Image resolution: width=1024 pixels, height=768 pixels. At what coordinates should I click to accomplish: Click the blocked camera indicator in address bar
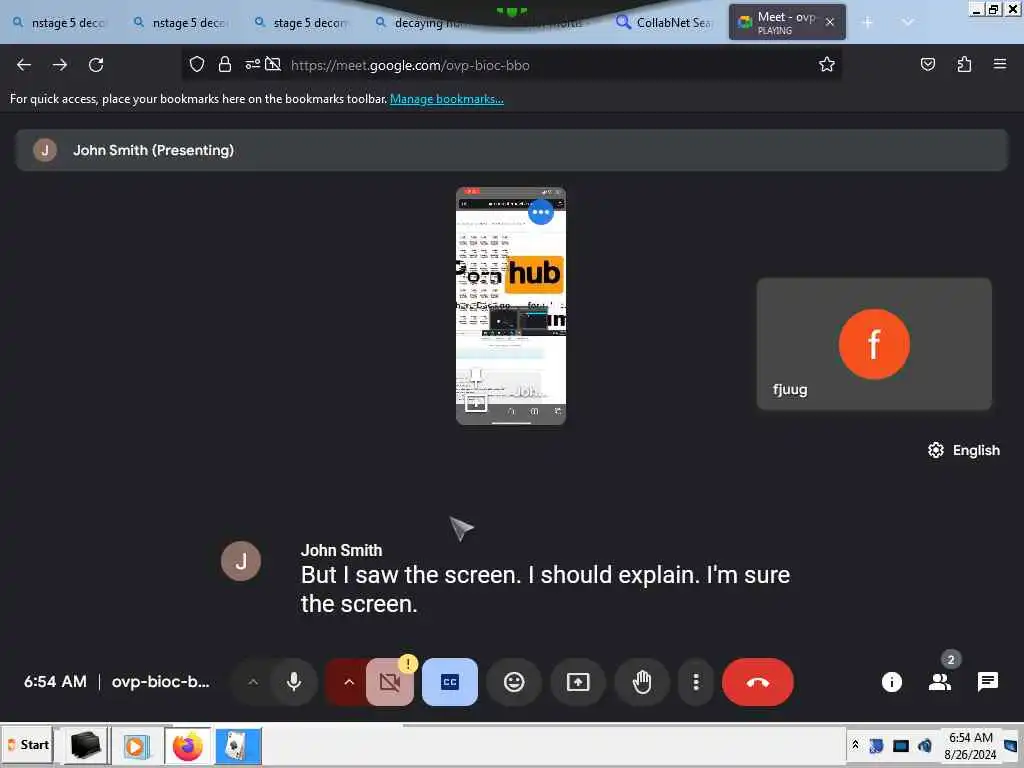273,65
